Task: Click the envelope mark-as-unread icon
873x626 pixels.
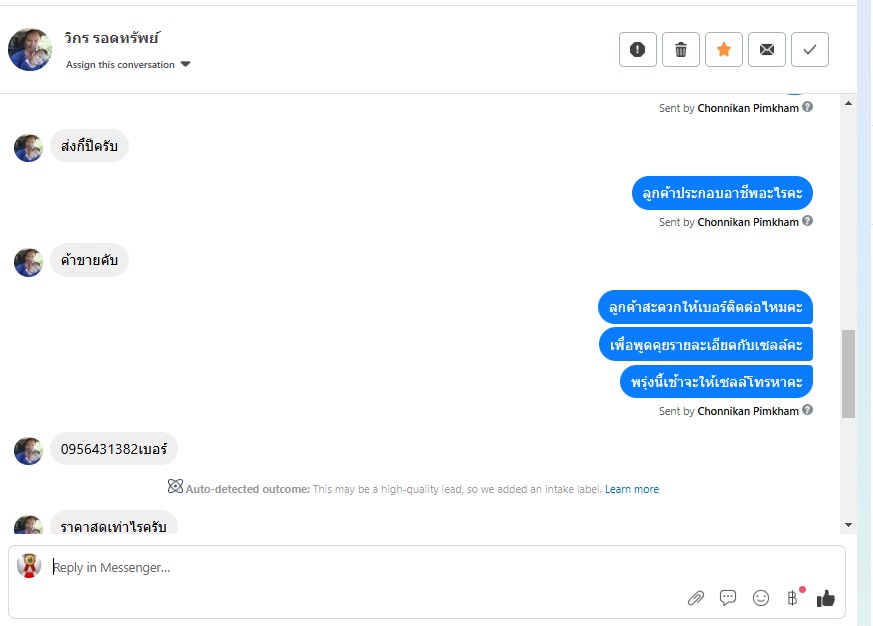Action: click(x=767, y=49)
